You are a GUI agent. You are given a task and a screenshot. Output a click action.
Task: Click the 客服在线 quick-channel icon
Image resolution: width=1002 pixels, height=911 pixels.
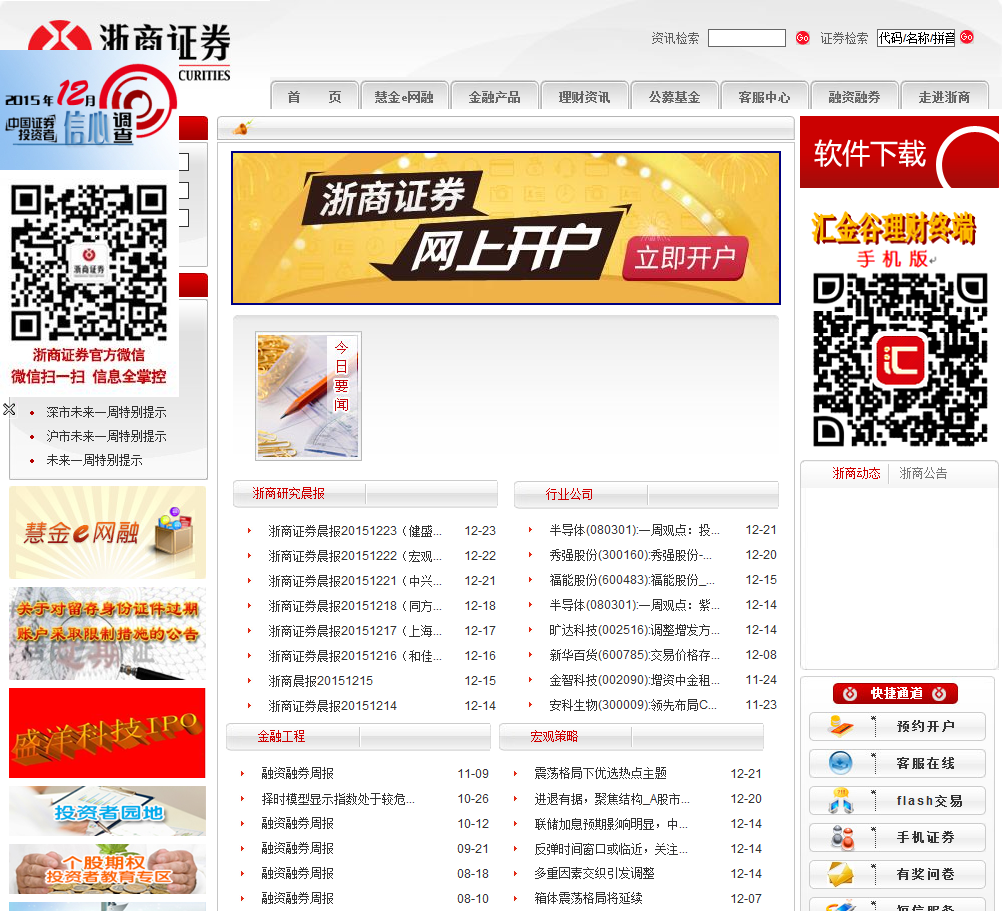[841, 763]
